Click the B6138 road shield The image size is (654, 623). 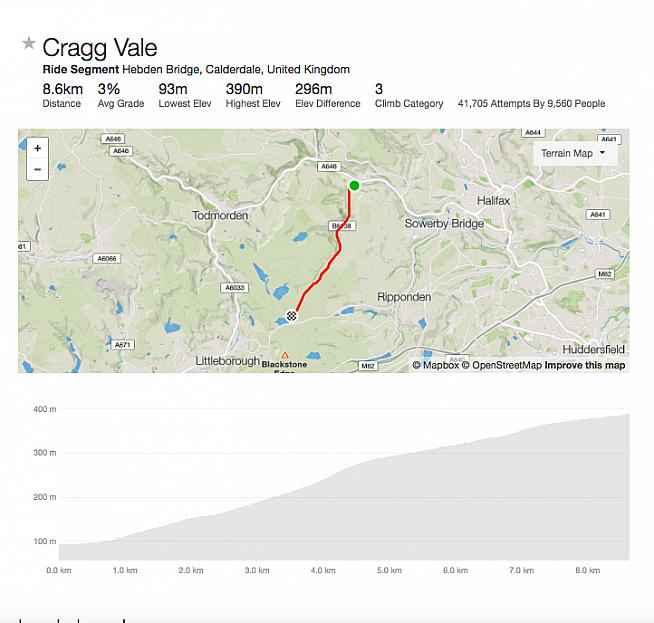coord(341,227)
